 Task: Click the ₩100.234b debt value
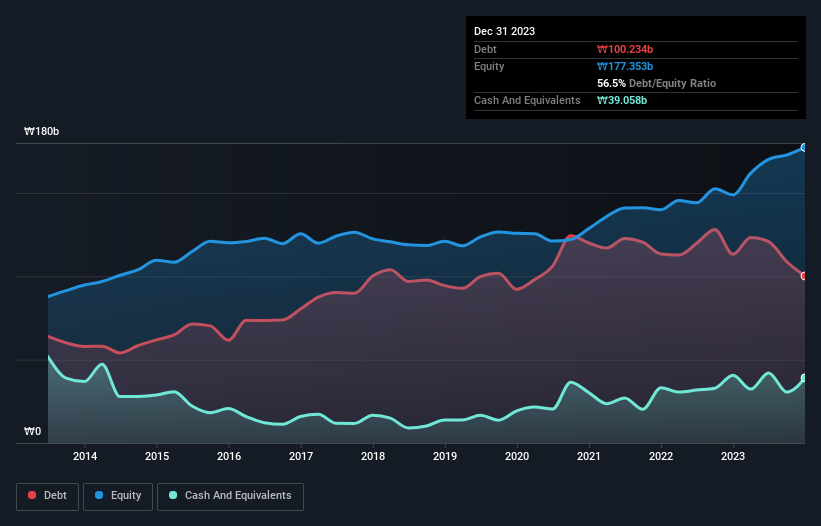tap(625, 49)
